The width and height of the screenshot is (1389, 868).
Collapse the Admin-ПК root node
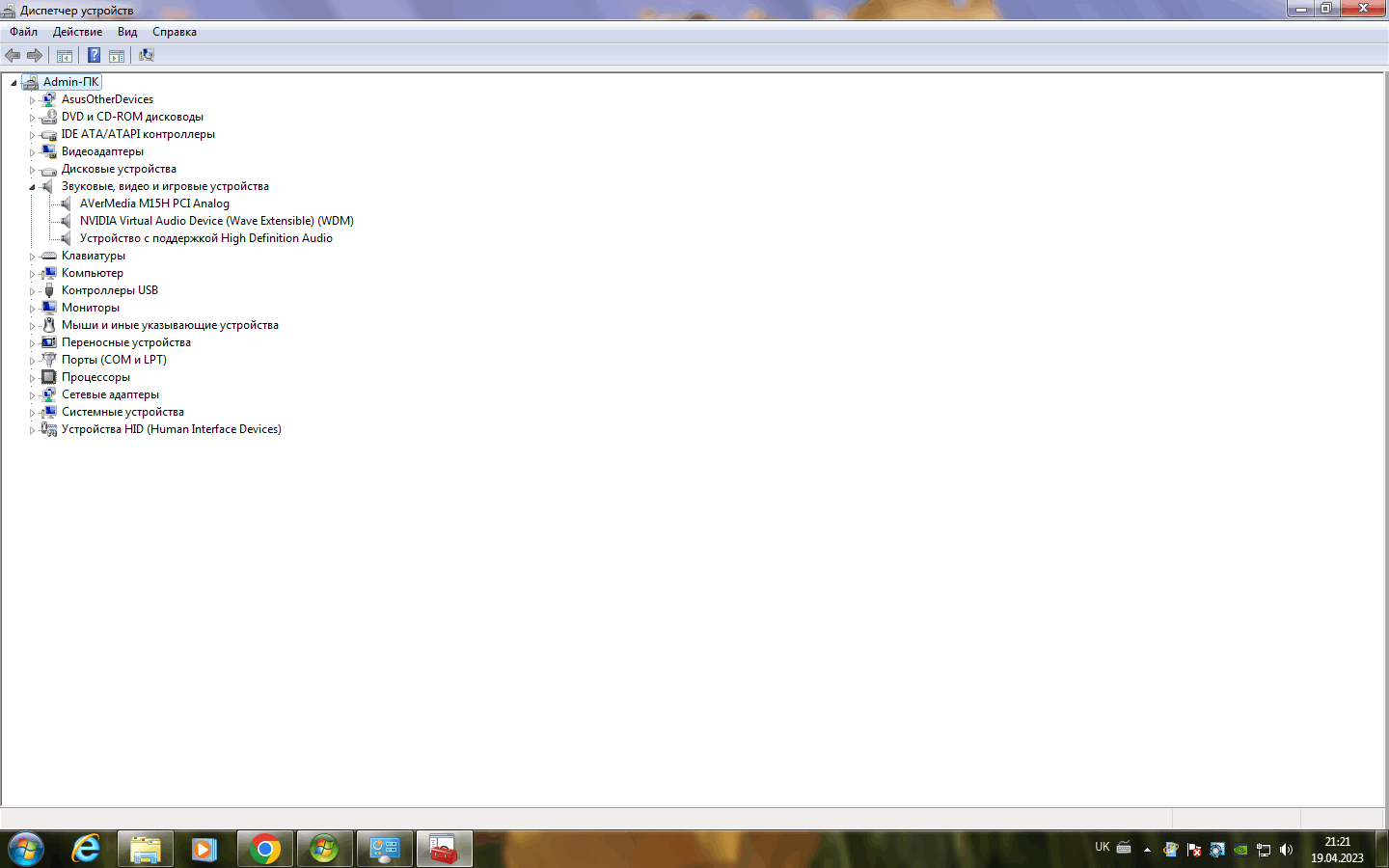click(x=14, y=83)
